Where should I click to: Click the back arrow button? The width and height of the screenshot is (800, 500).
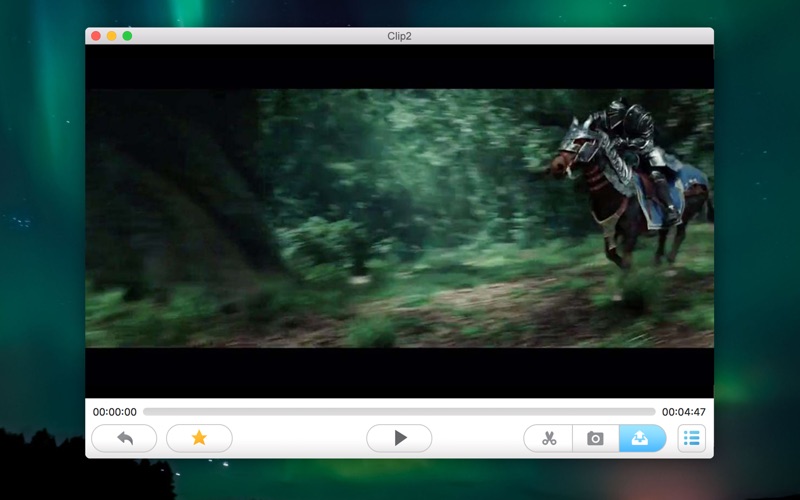pos(124,438)
